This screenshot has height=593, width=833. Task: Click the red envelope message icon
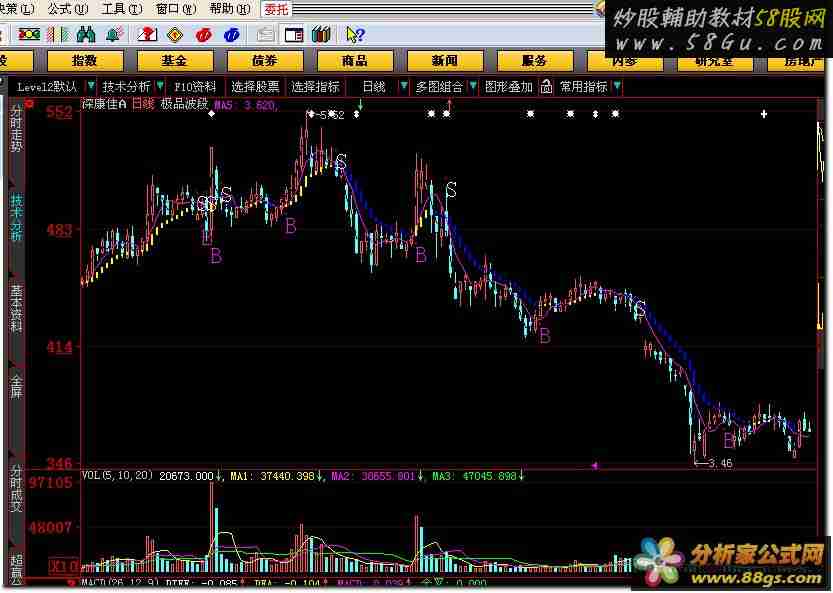[x=147, y=35]
